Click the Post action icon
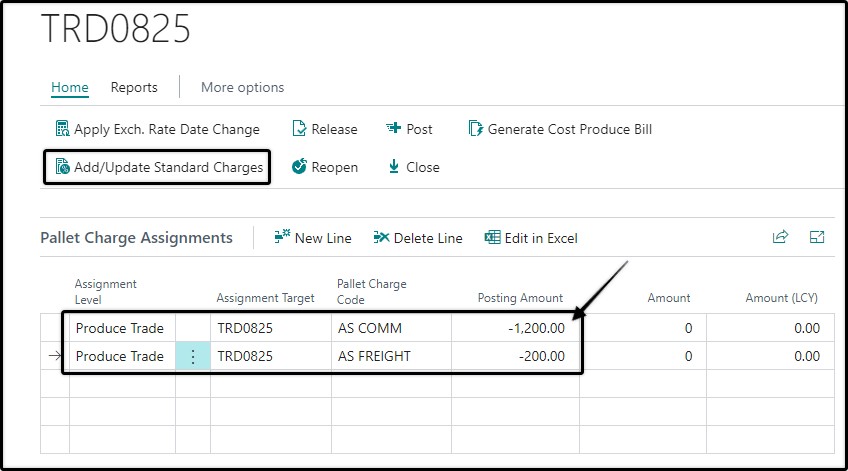Image resolution: width=848 pixels, height=471 pixels. [393, 128]
